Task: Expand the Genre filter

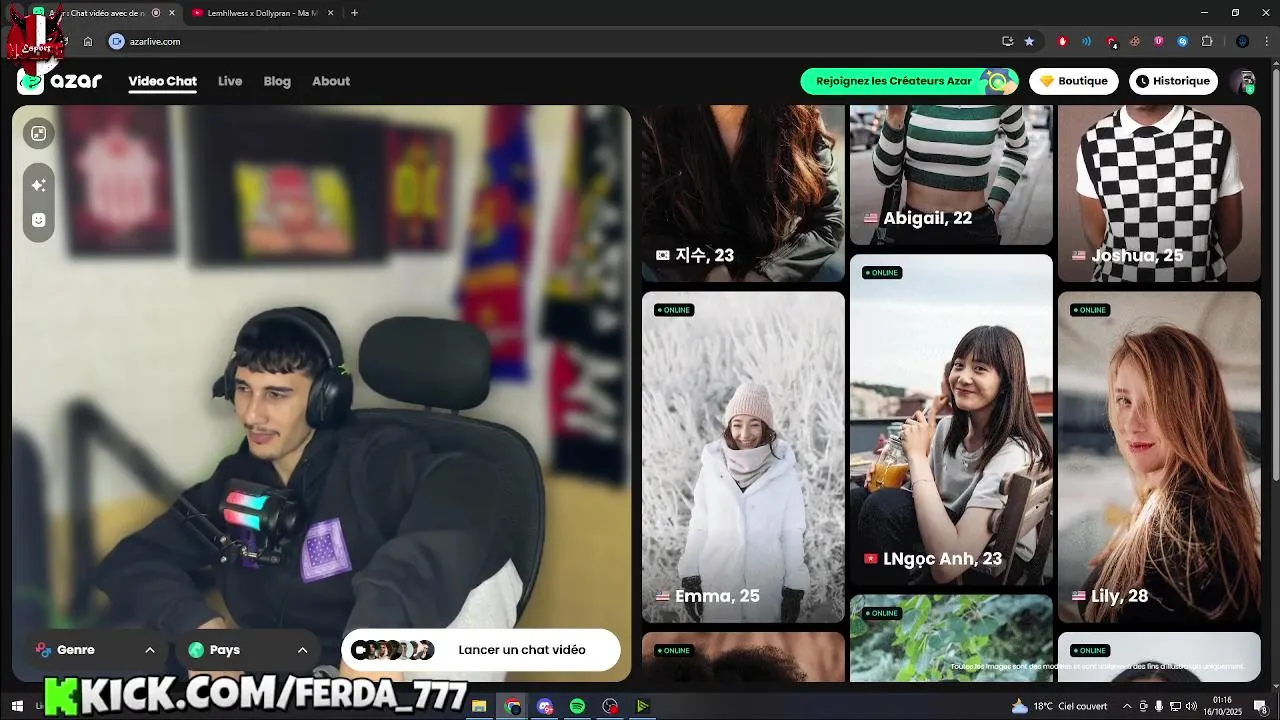Action: click(x=96, y=650)
